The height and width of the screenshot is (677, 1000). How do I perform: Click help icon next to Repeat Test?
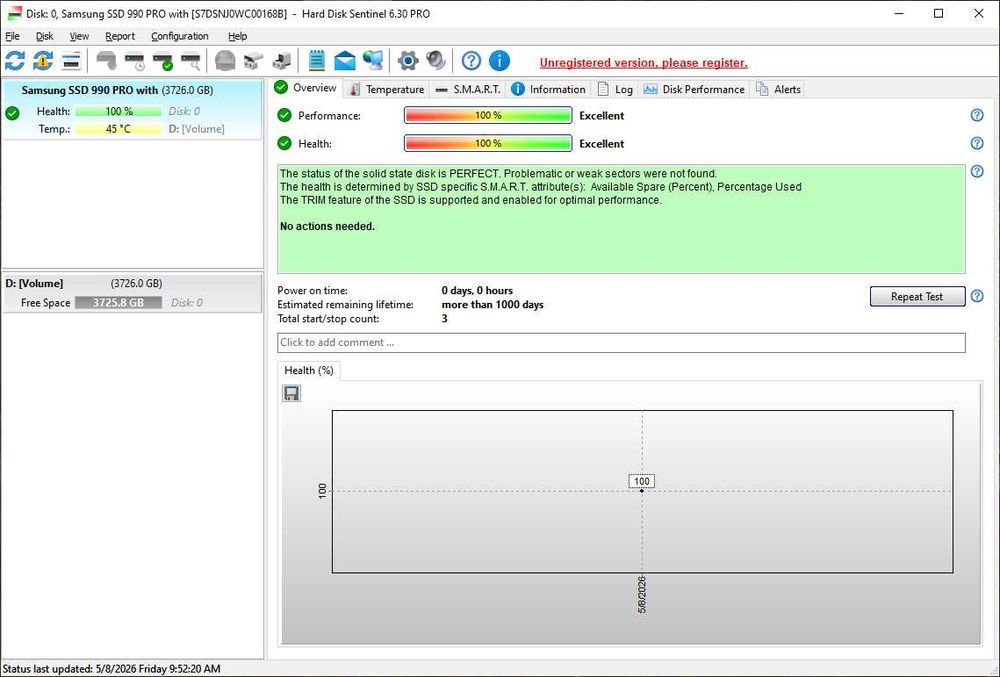[x=976, y=296]
